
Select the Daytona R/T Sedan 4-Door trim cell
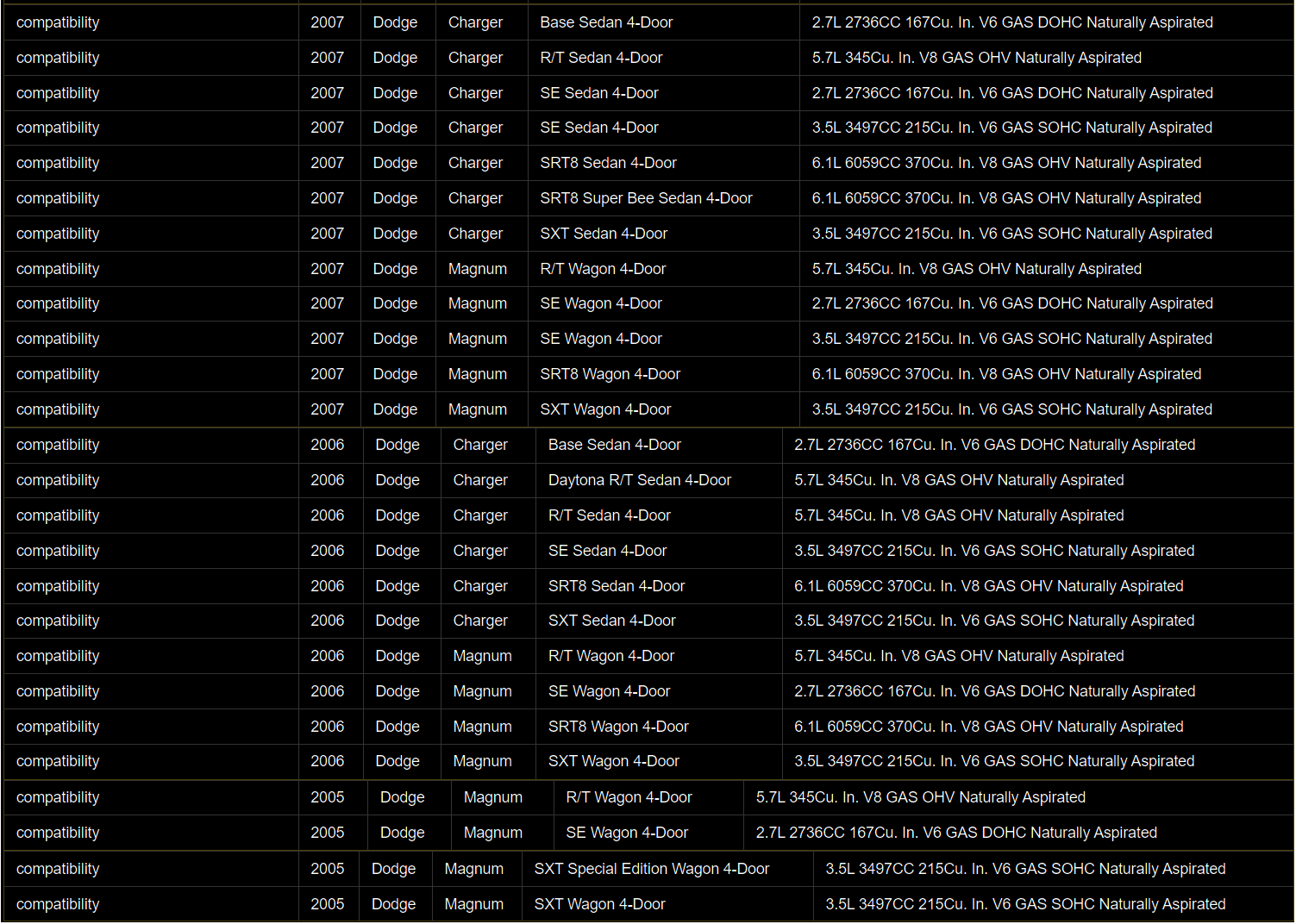(639, 480)
